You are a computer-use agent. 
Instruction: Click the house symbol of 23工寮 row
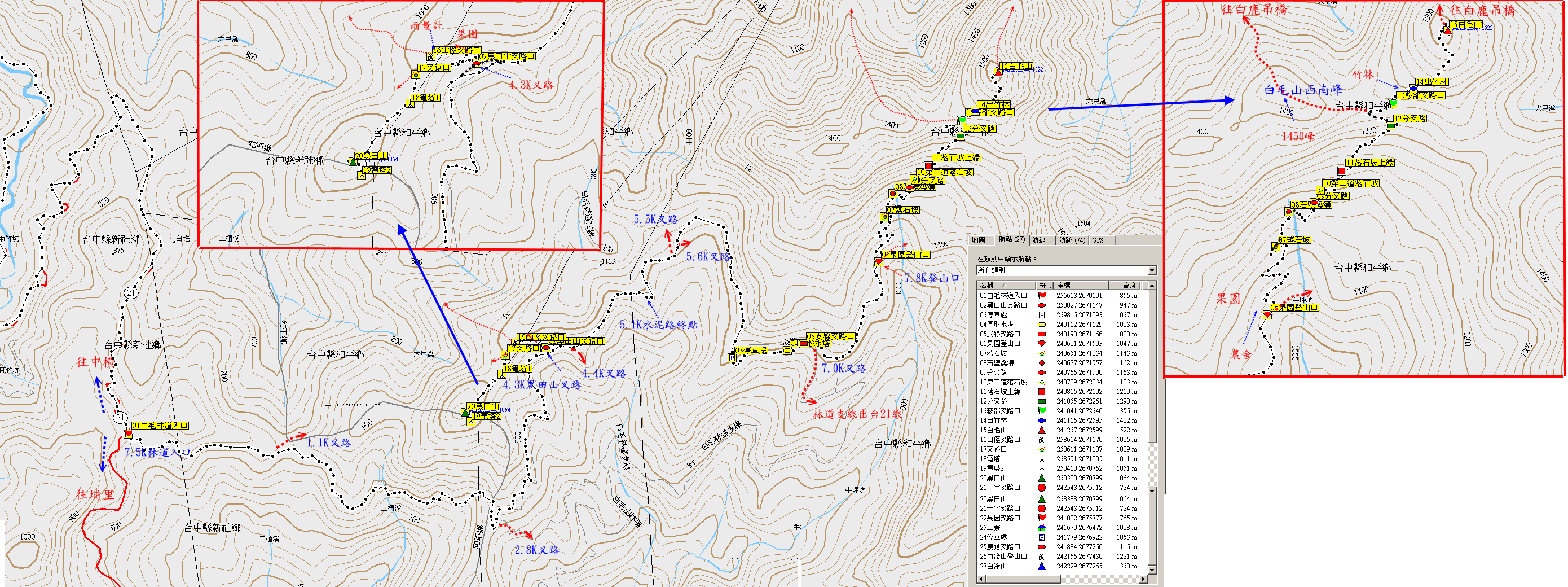(1041, 527)
